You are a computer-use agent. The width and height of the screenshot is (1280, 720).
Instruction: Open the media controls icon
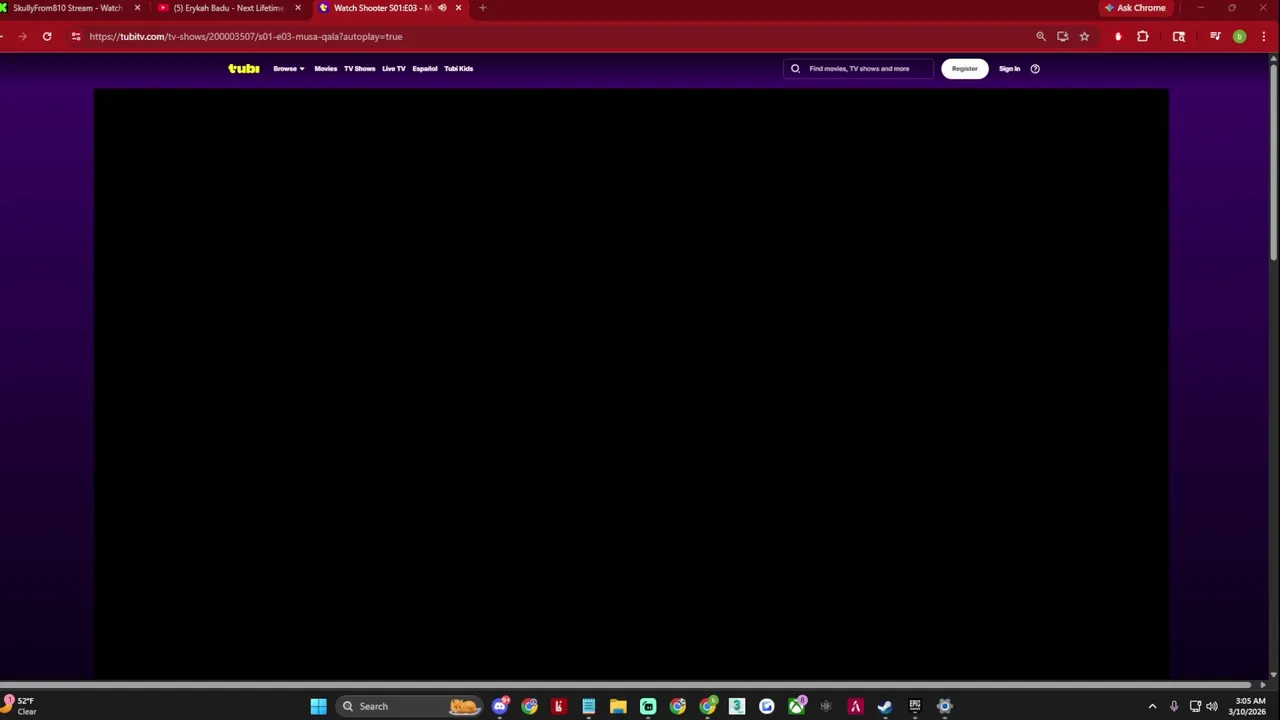(x=1215, y=37)
